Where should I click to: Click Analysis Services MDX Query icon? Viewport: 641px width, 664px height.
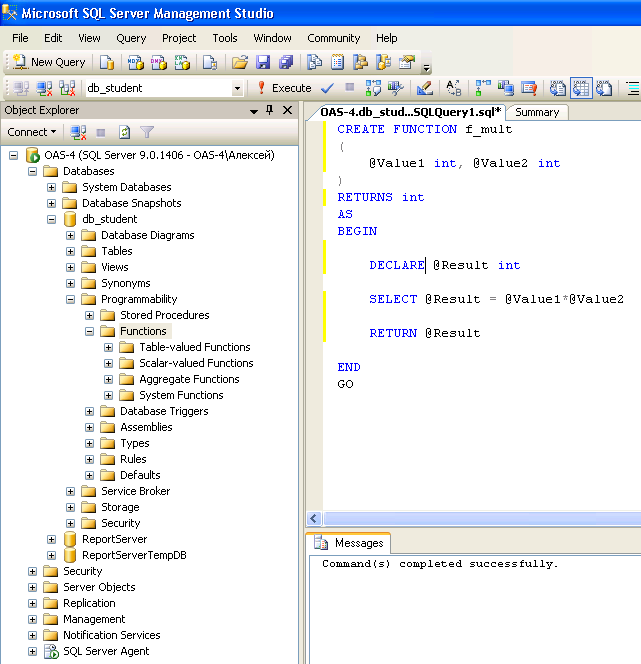click(x=136, y=62)
